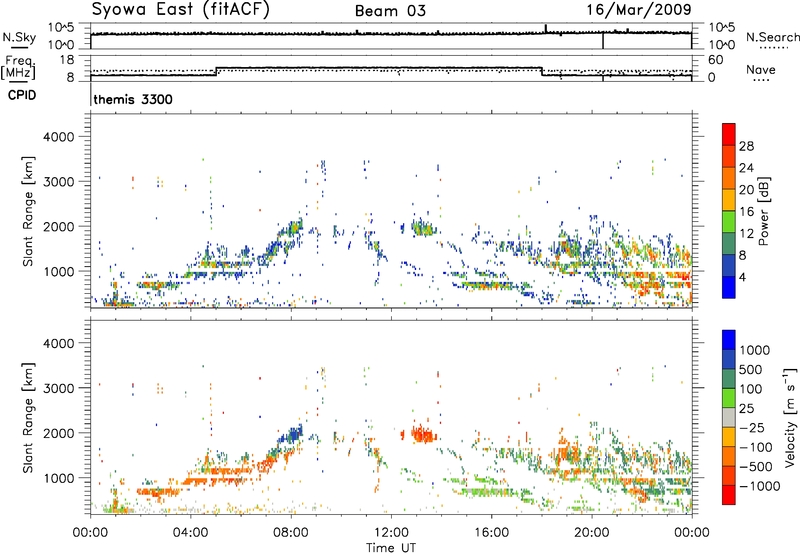Click the "N.Search" legend label
Viewport: 800px width, 554px height.
(773, 37)
